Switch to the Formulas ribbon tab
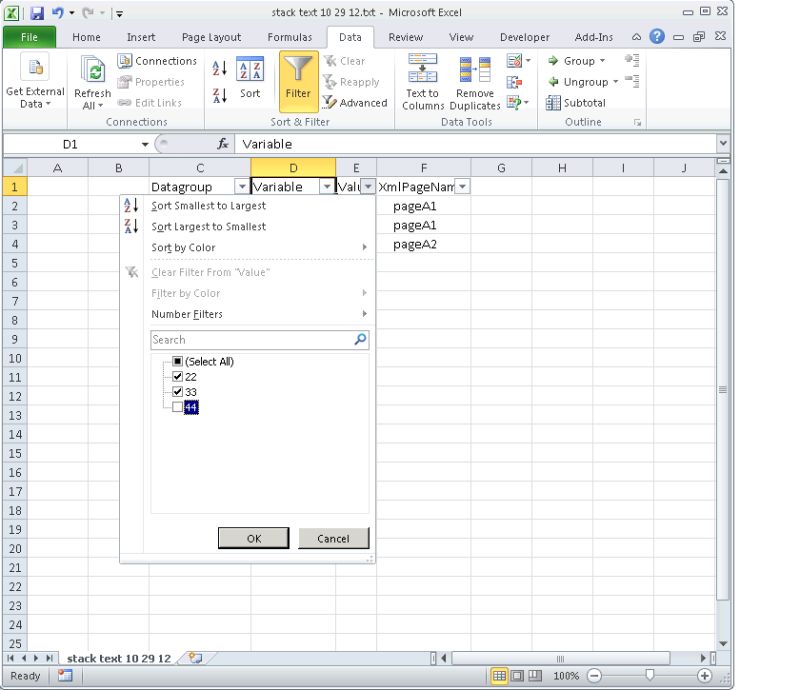The height and width of the screenshot is (690, 800). pos(290,37)
